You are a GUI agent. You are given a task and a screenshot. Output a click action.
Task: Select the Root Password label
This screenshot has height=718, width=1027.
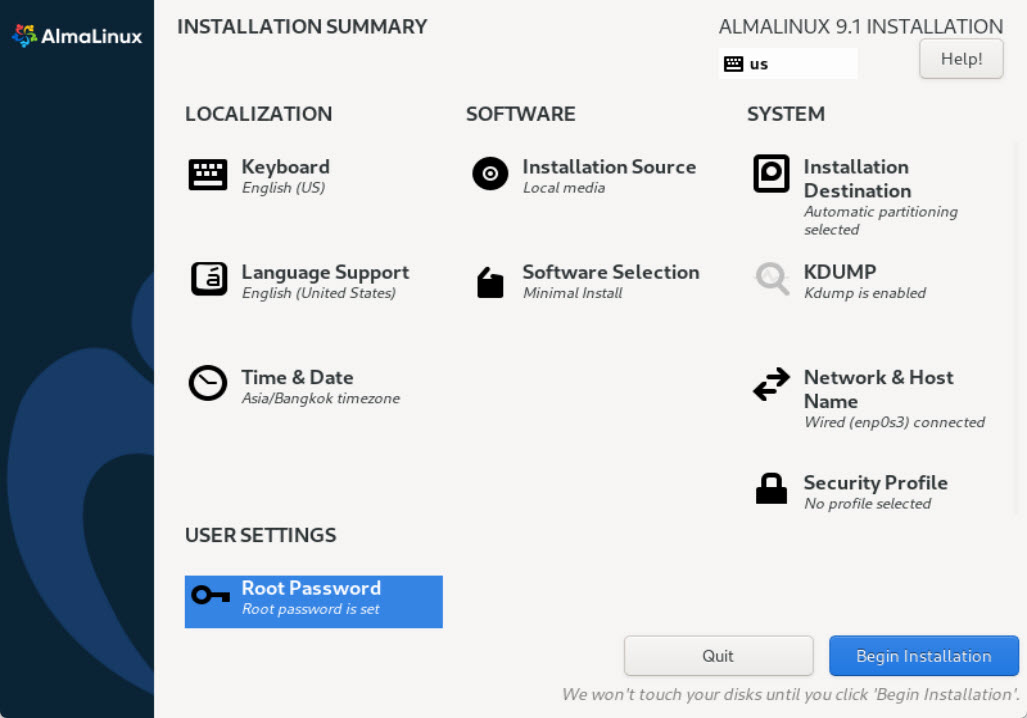(311, 588)
